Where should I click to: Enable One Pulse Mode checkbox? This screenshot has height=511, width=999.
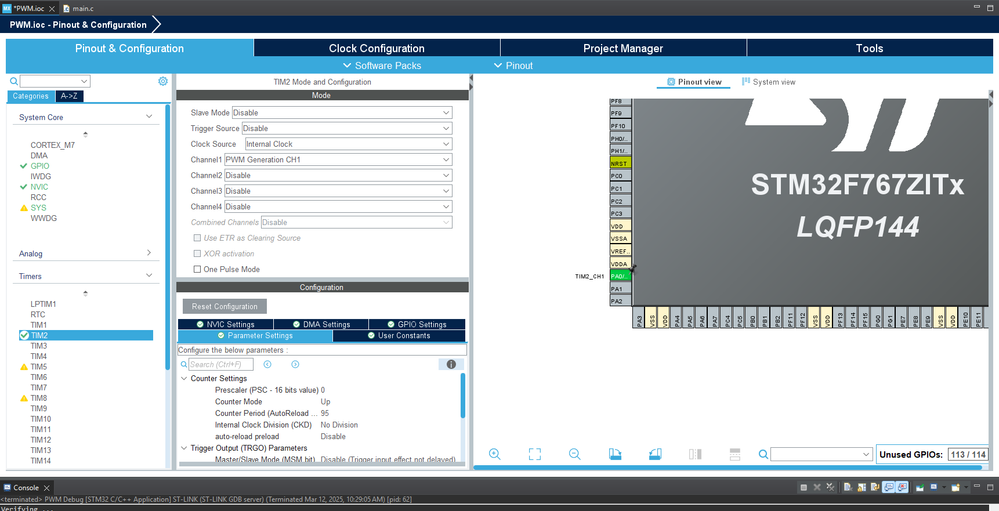click(198, 269)
